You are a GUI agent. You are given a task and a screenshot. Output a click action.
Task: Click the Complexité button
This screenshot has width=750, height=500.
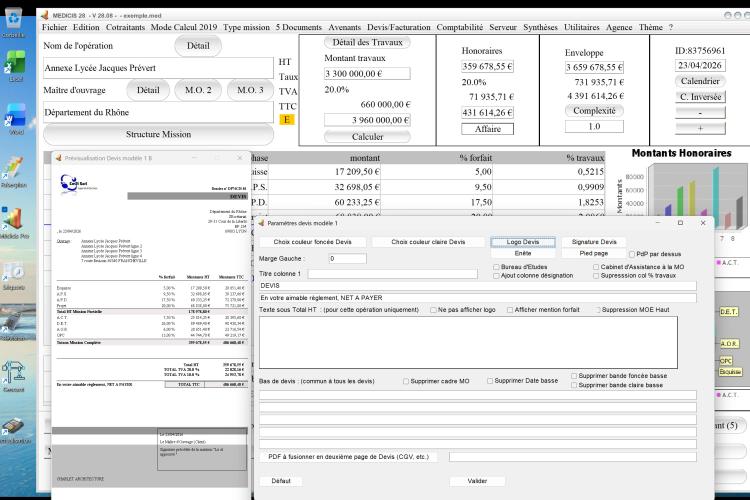(594, 111)
